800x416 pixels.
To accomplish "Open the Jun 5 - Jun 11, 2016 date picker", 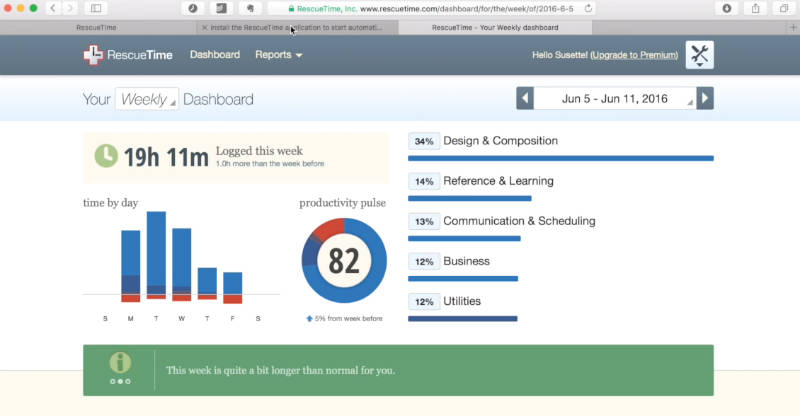I will [x=615, y=98].
